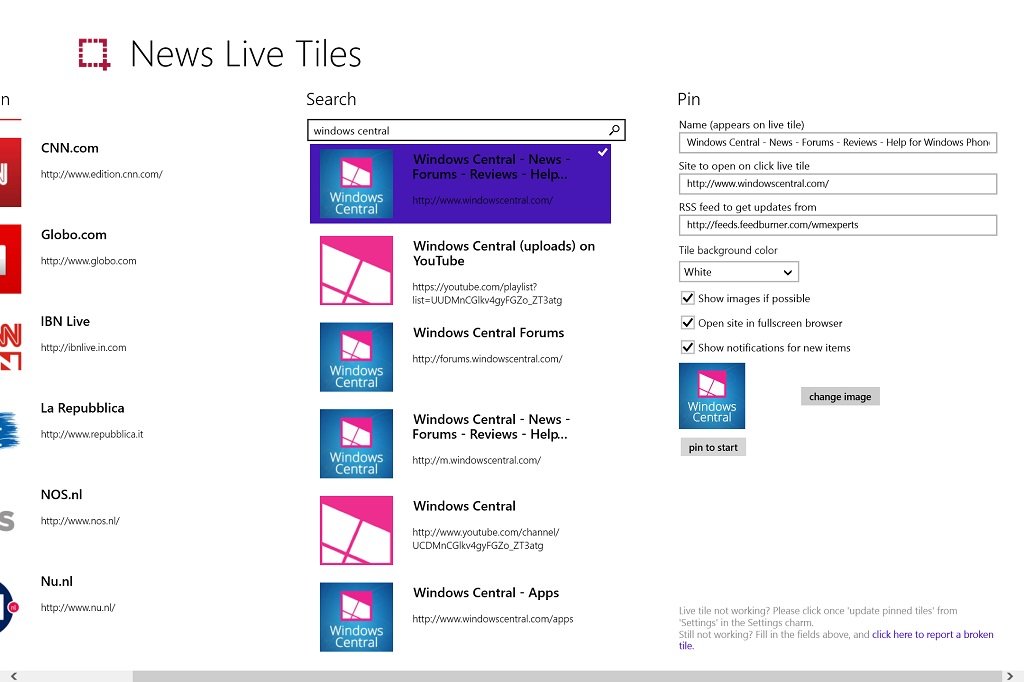Image resolution: width=1024 pixels, height=682 pixels.
Task: Click the Pin panel tile preview image
Action: [712, 396]
